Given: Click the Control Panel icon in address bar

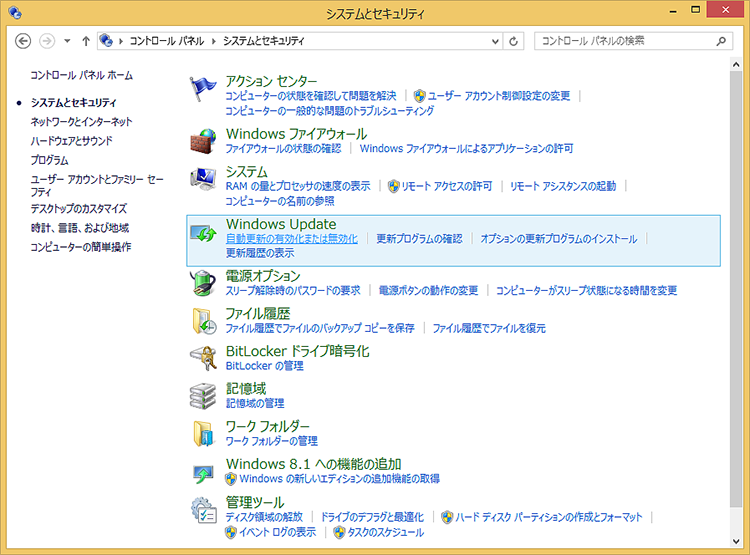Looking at the screenshot, I should pyautogui.click(x=106, y=41).
